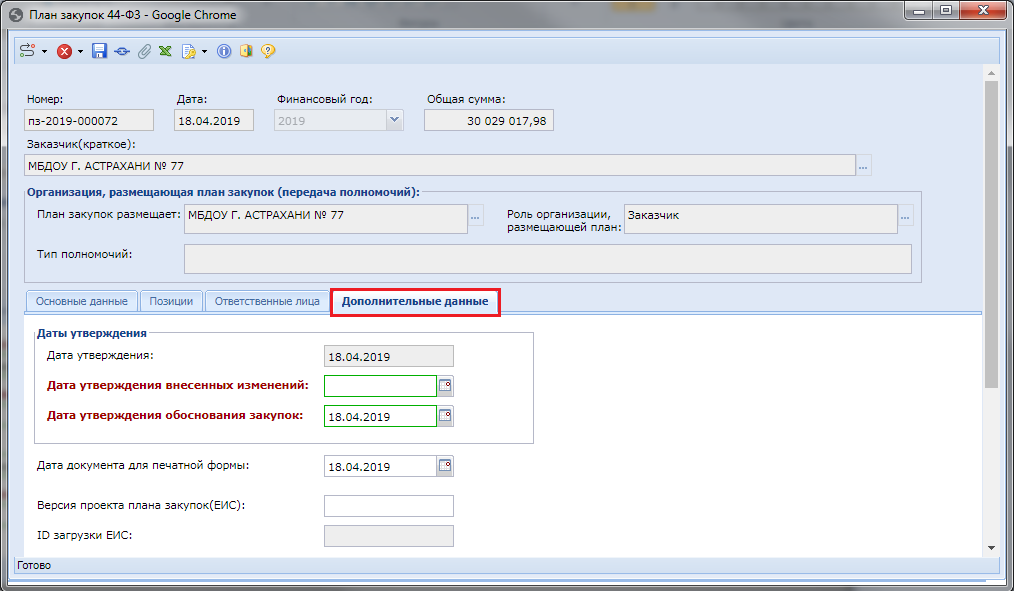Viewport: 1014px width, 591px height.
Task: Click the blue info circle icon
Action: tap(224, 51)
